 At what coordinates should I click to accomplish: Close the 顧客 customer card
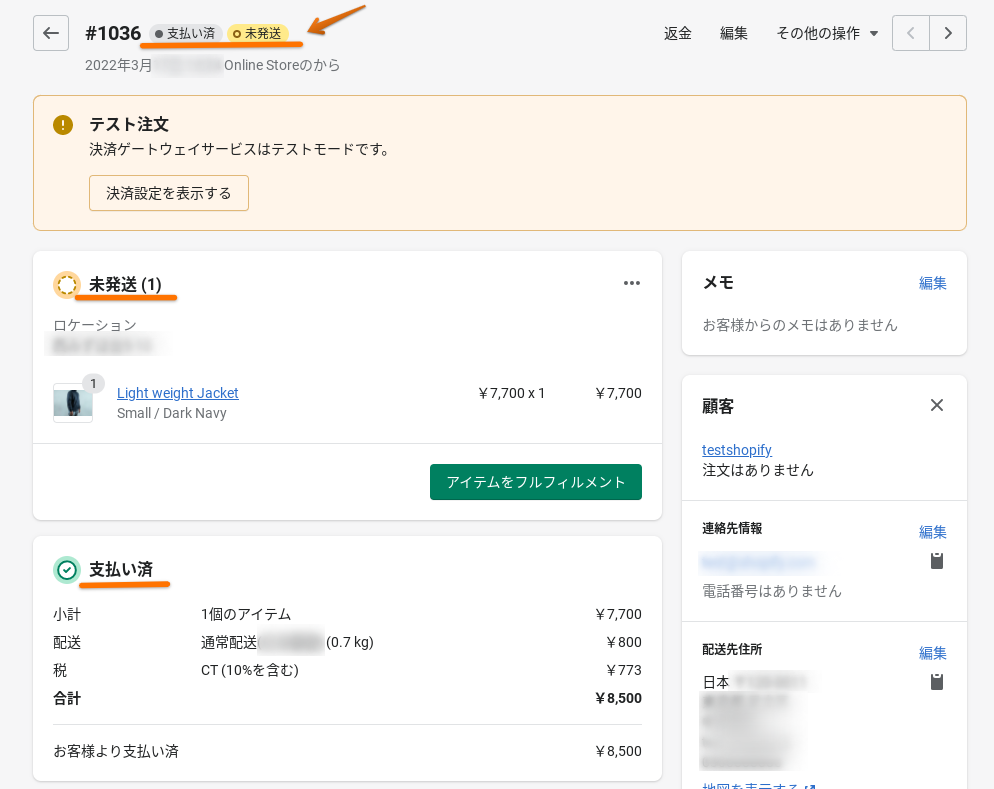pos(937,405)
